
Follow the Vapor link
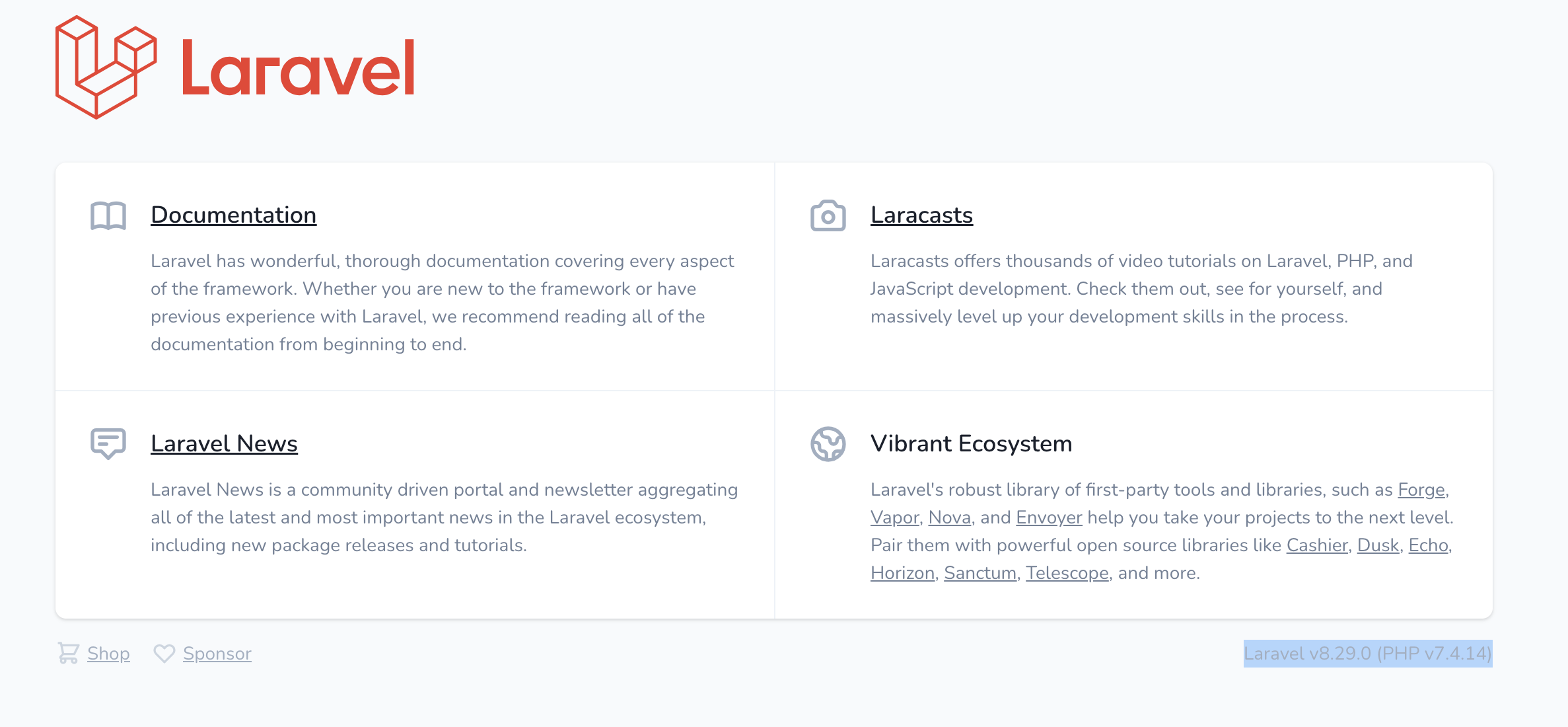pyautogui.click(x=894, y=517)
